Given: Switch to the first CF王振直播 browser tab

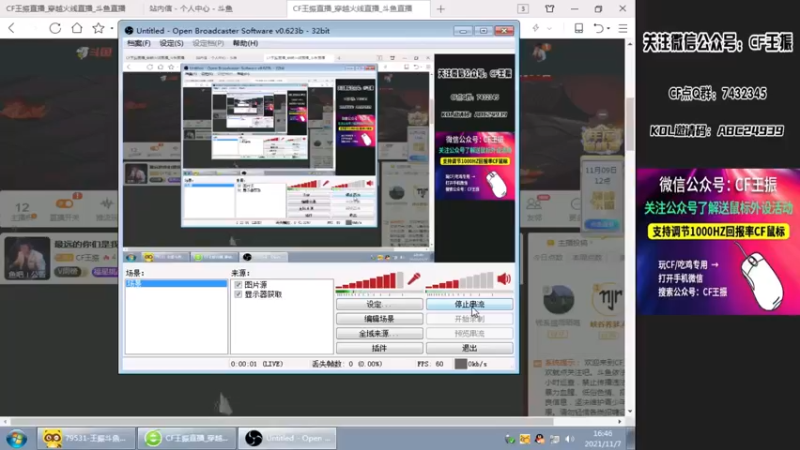Looking at the screenshot, I should tap(66, 9).
